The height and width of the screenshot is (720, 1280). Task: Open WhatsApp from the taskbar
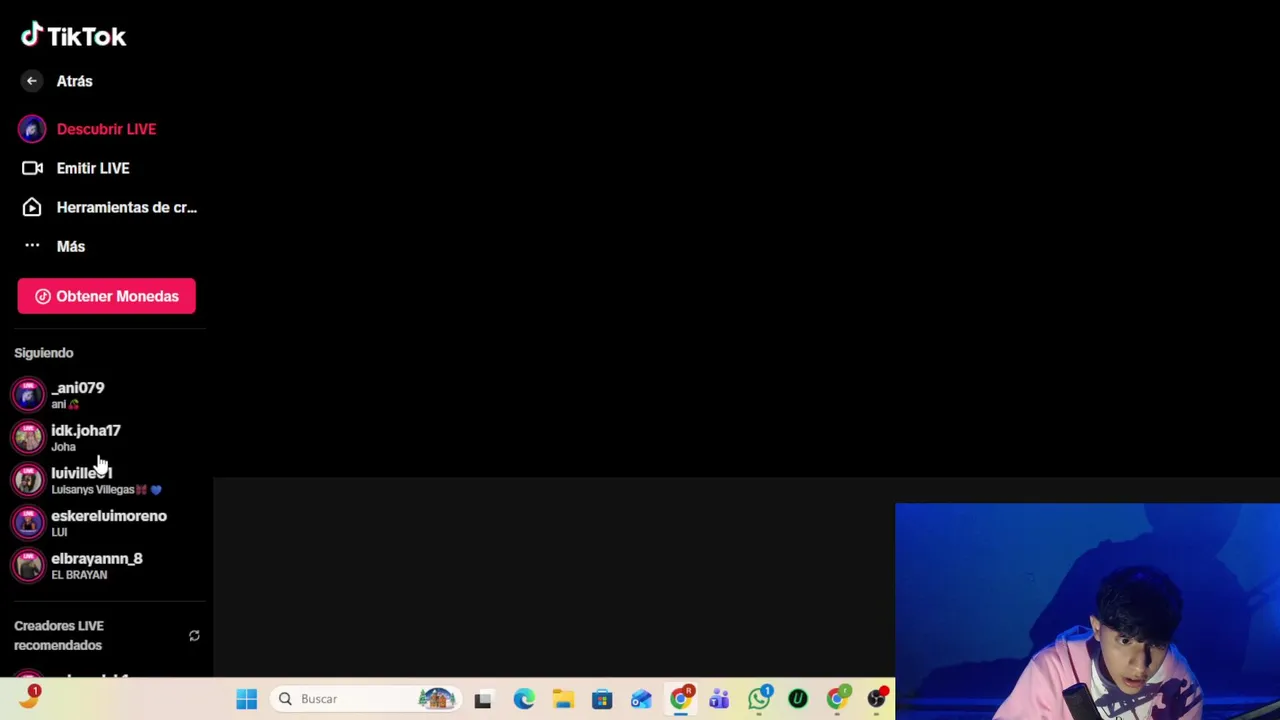[x=759, y=698]
